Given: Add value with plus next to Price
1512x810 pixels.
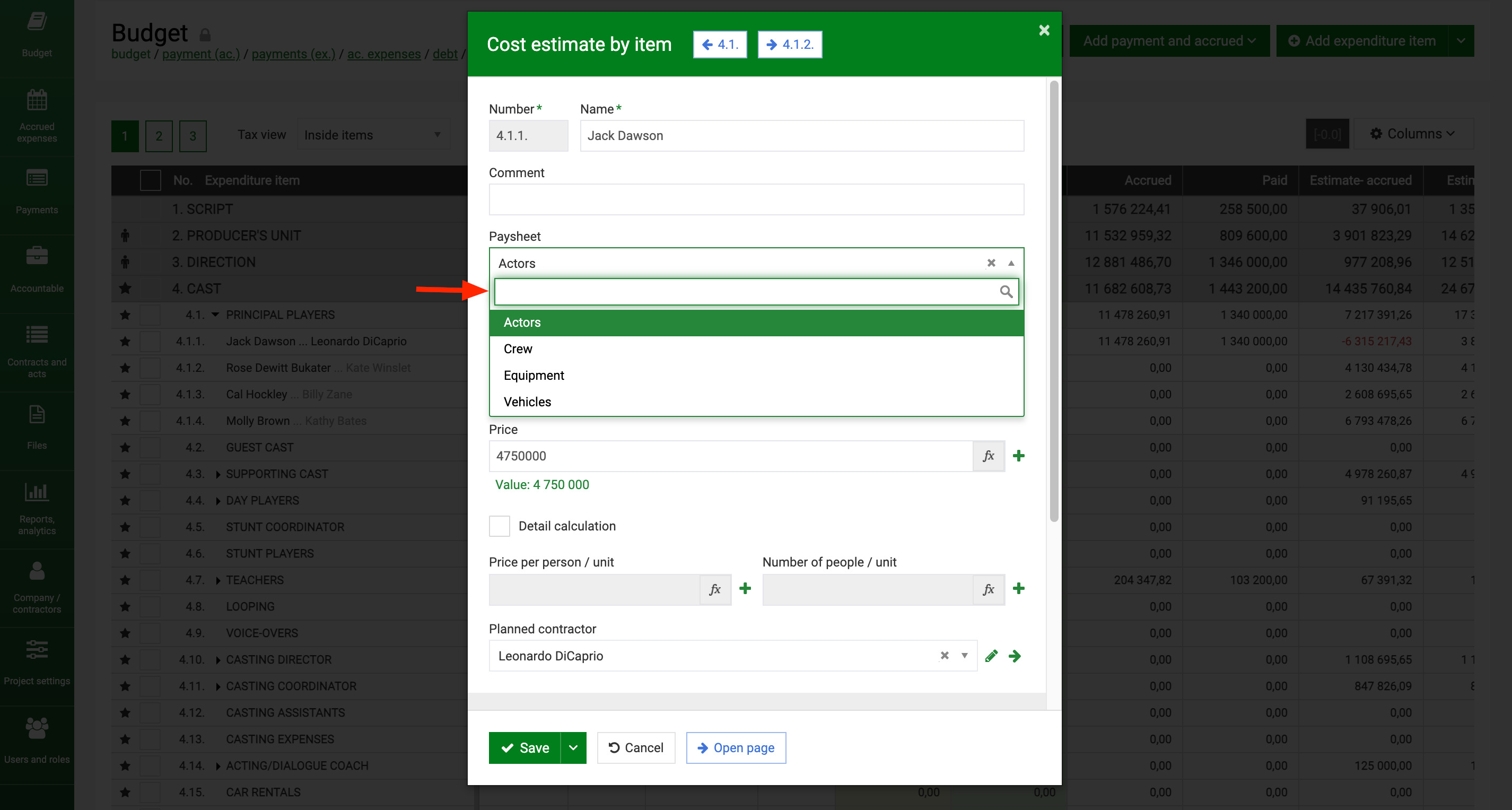Looking at the screenshot, I should [1019, 456].
